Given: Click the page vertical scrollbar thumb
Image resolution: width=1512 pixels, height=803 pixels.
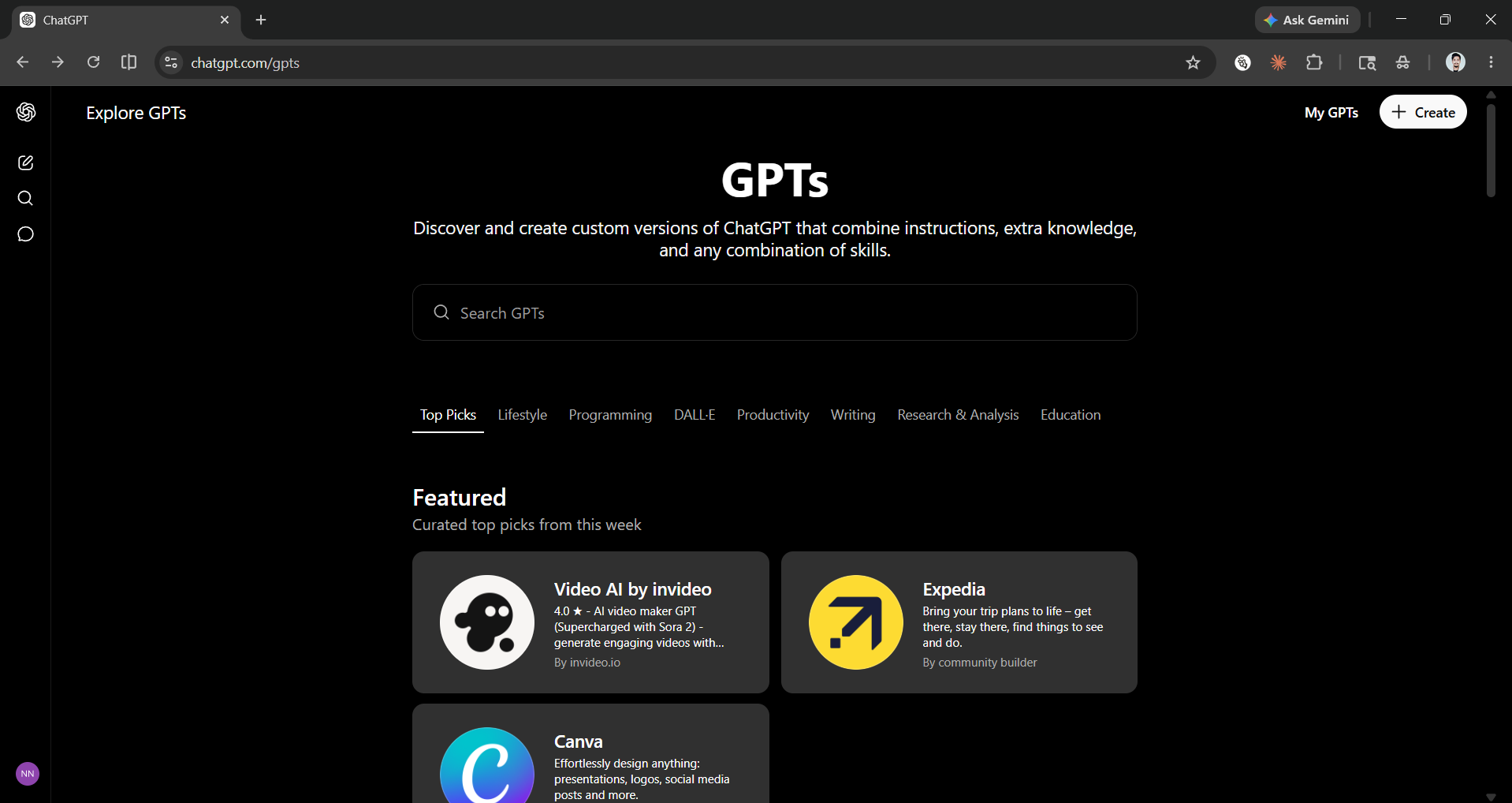Looking at the screenshot, I should click(1491, 150).
